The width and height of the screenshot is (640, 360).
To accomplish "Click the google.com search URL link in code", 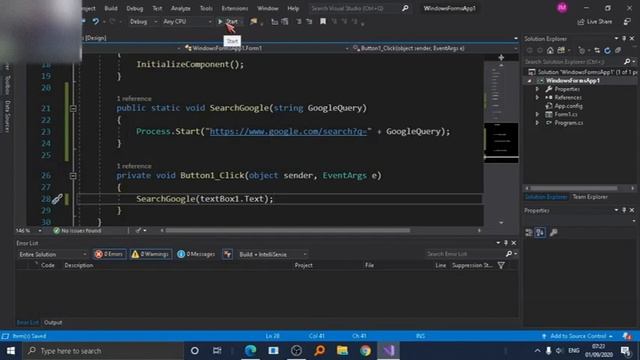I will (288, 131).
